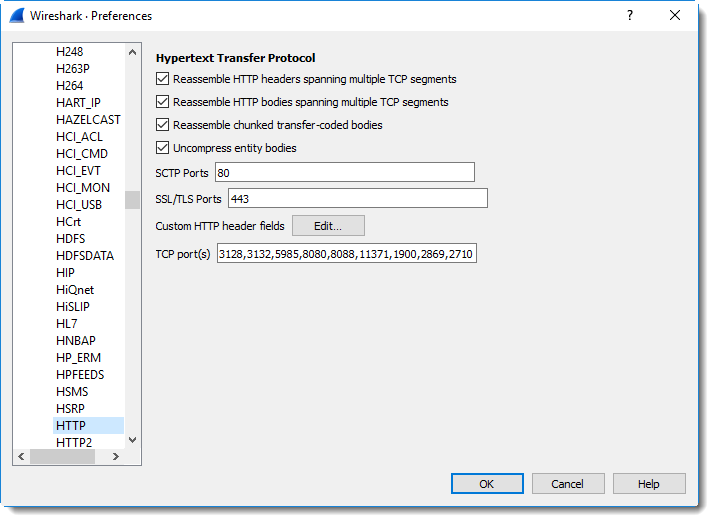Viewport: 714px width, 522px height.
Task: Click the SCTP Ports field containing 80
Action: point(345,173)
